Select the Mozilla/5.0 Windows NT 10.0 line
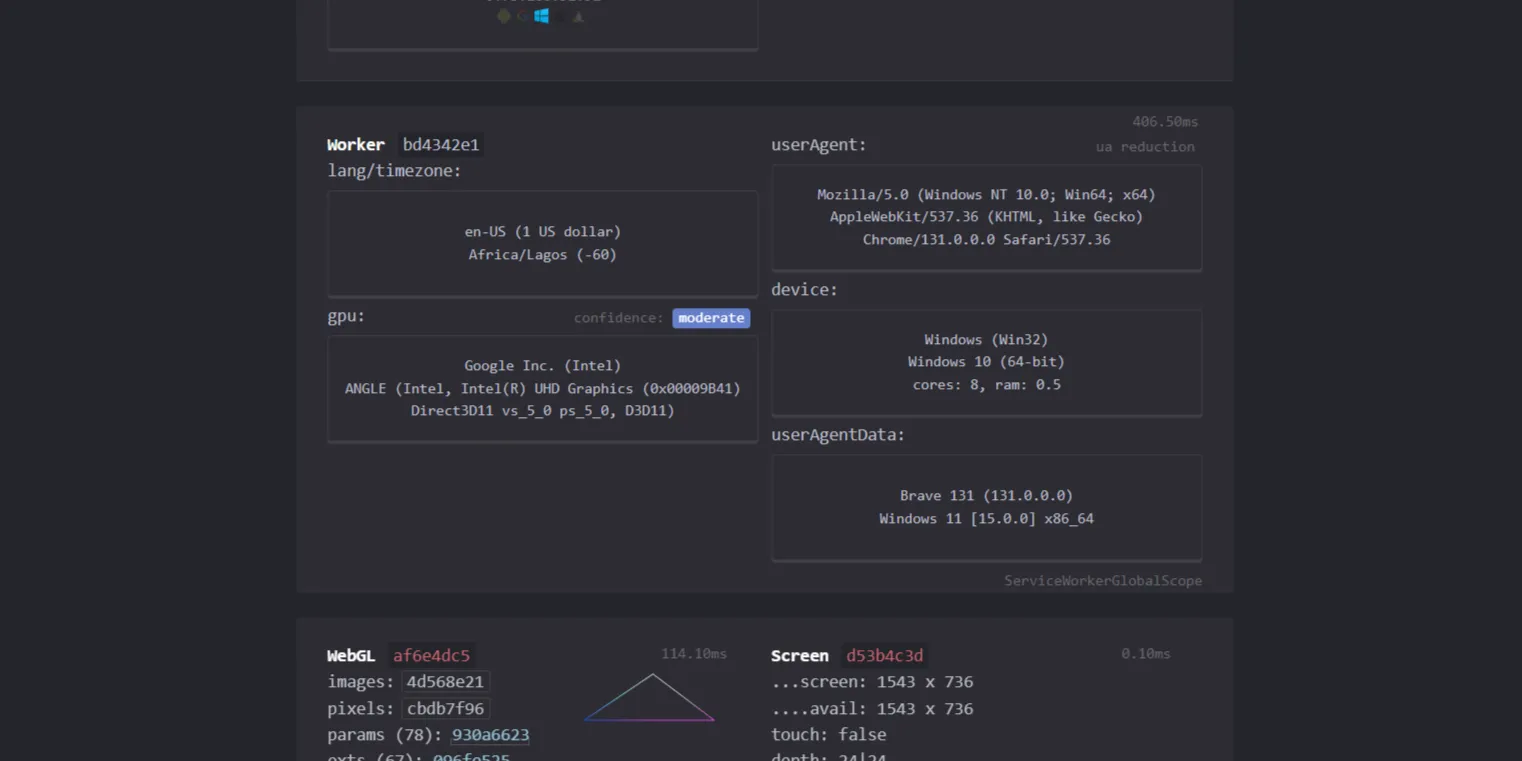The height and width of the screenshot is (761, 1522). (986, 195)
